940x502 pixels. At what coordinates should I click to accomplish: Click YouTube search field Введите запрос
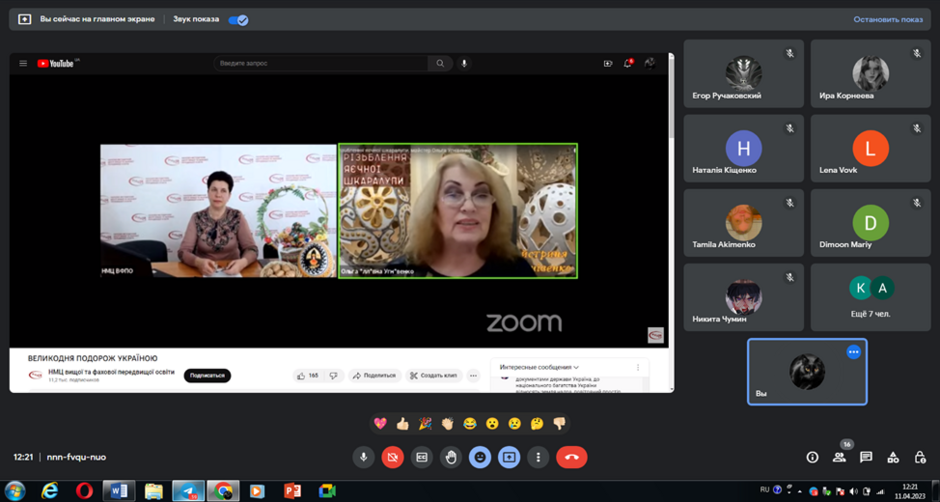click(321, 63)
